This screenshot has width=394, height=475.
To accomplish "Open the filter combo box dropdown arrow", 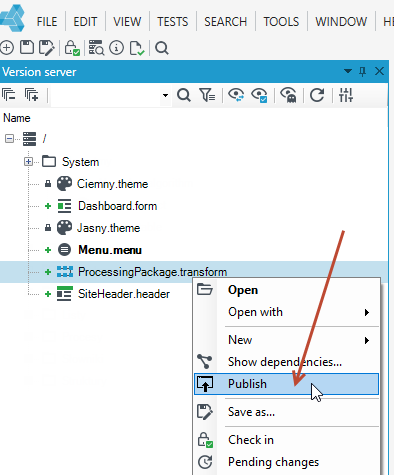I will (165, 95).
